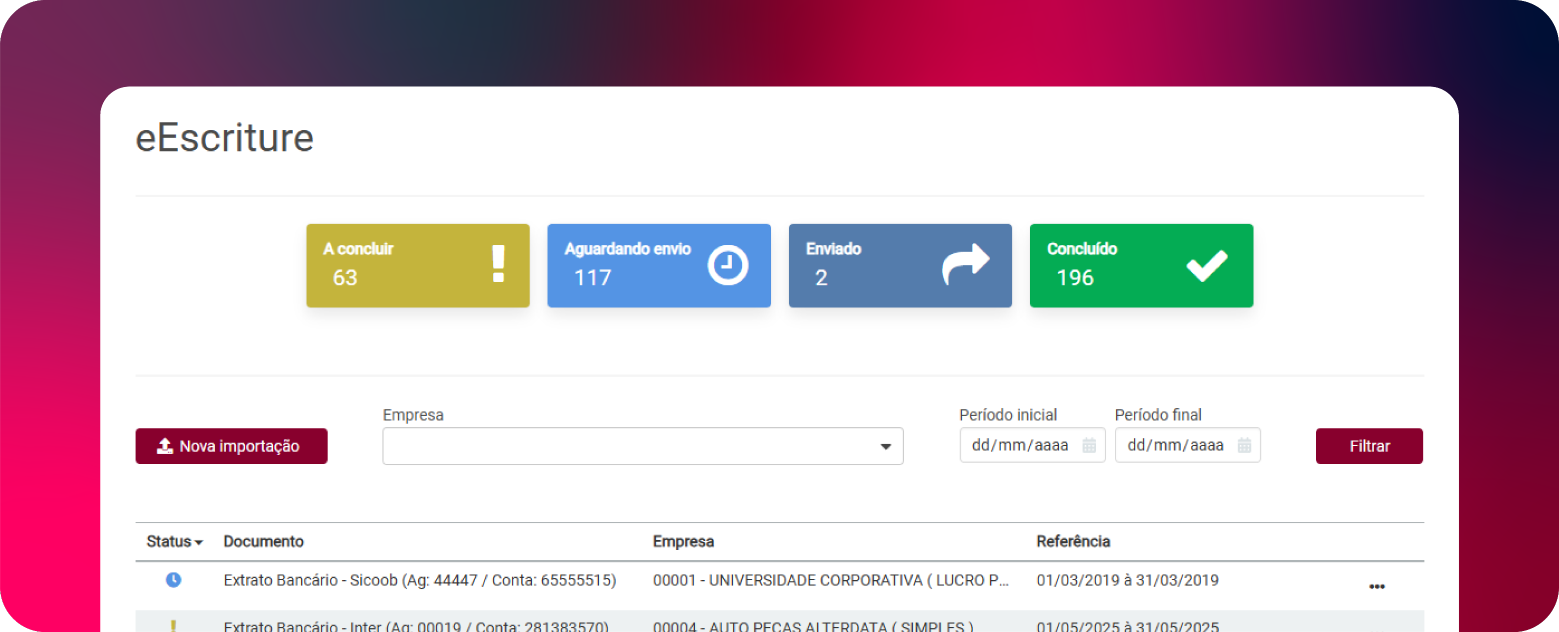This screenshot has width=1559, height=632.
Task: Click the arrow icon on Enviado card
Action: [965, 265]
